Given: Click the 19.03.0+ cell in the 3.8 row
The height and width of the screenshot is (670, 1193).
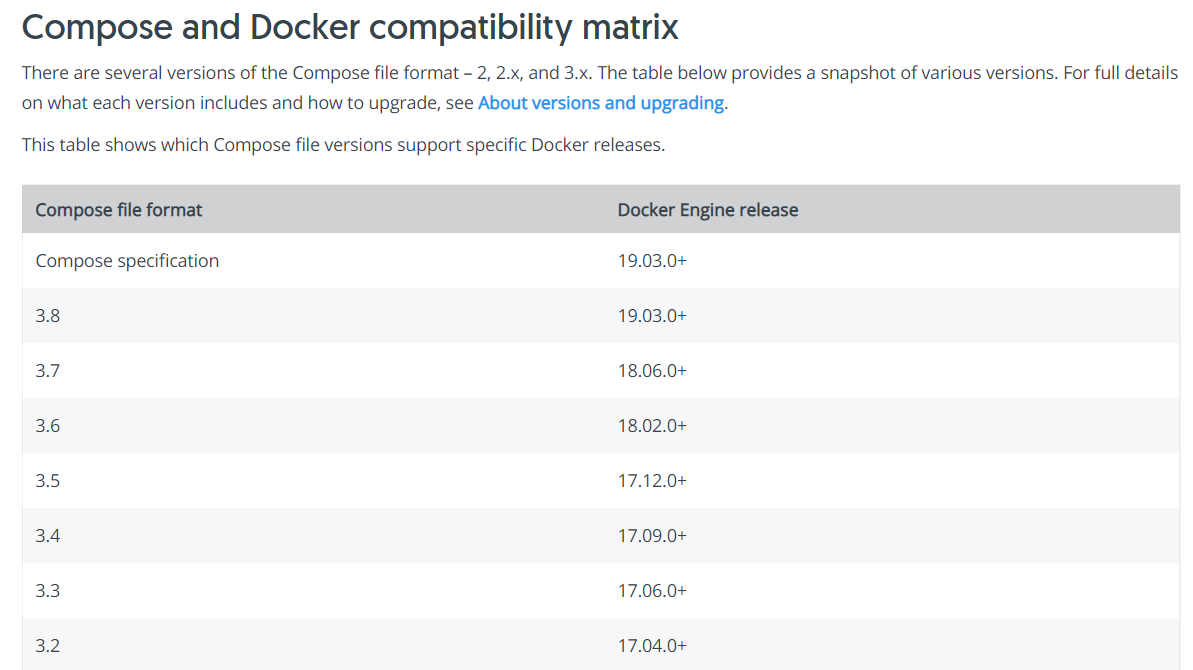Looking at the screenshot, I should click(652, 316).
